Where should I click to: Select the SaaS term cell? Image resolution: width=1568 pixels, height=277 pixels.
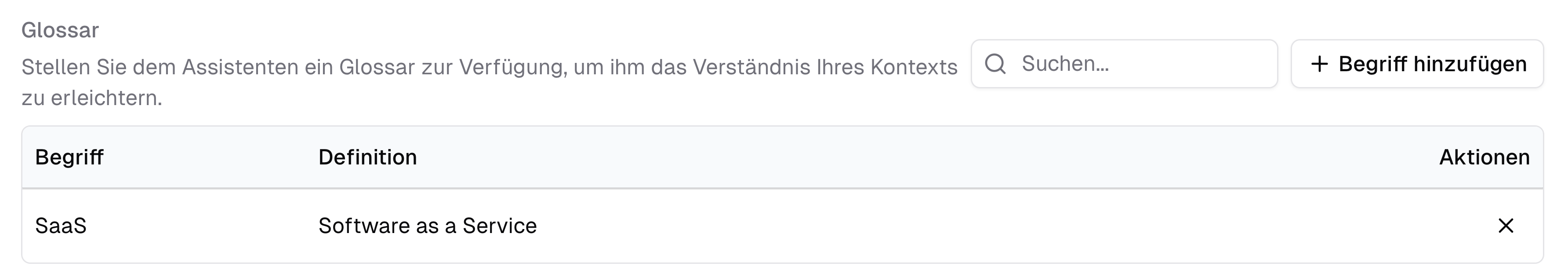[x=62, y=225]
